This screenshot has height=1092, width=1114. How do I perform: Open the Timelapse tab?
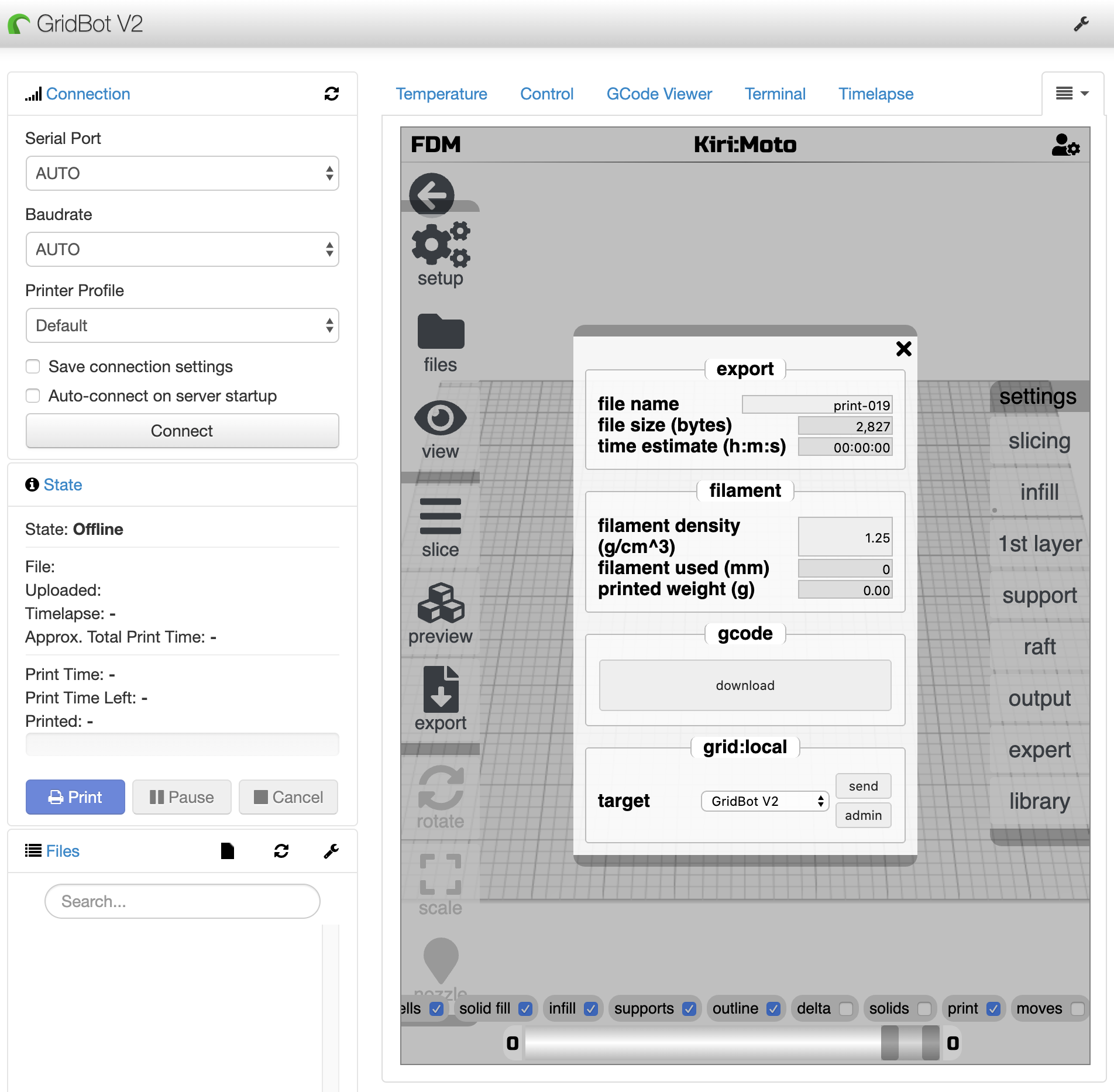(876, 94)
